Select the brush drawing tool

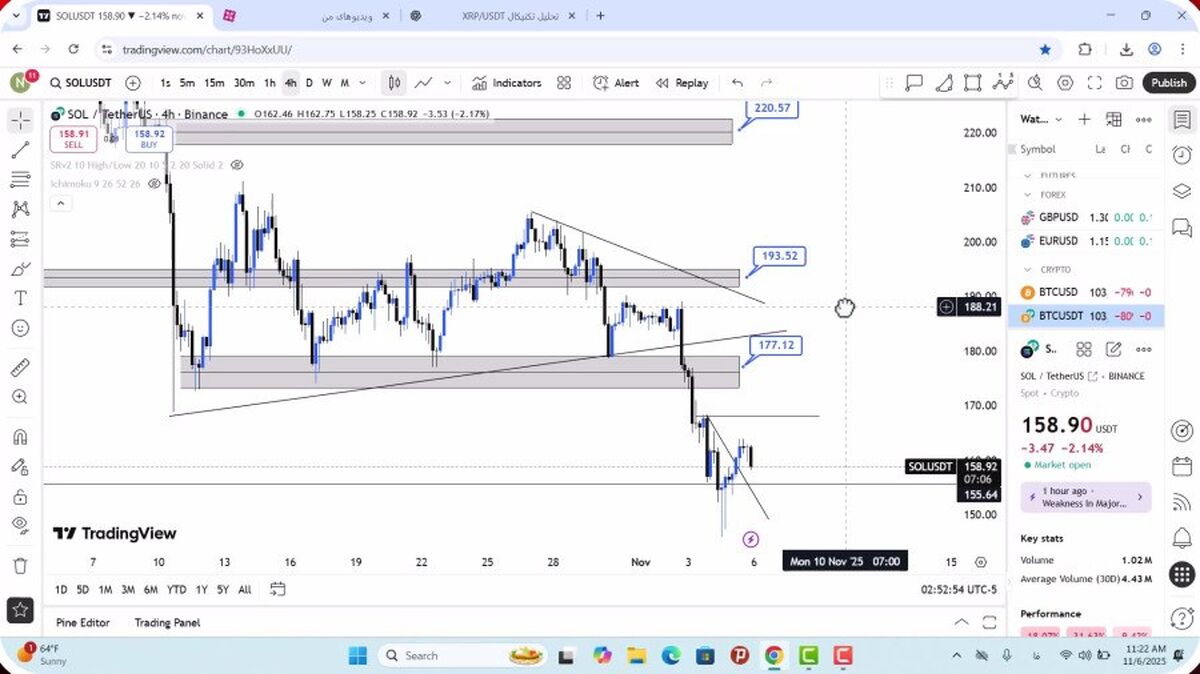20,269
